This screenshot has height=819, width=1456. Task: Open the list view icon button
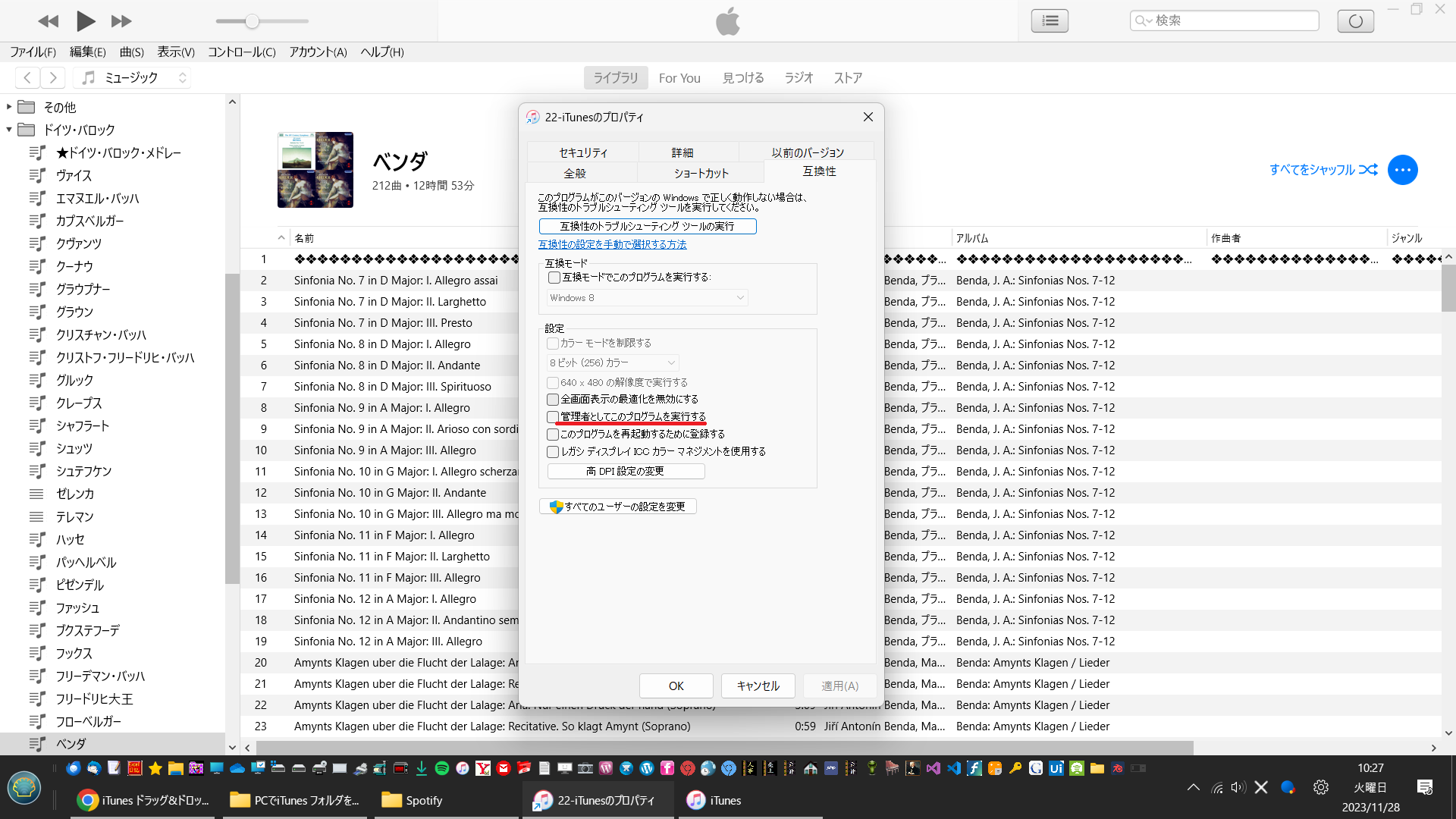(x=1050, y=20)
